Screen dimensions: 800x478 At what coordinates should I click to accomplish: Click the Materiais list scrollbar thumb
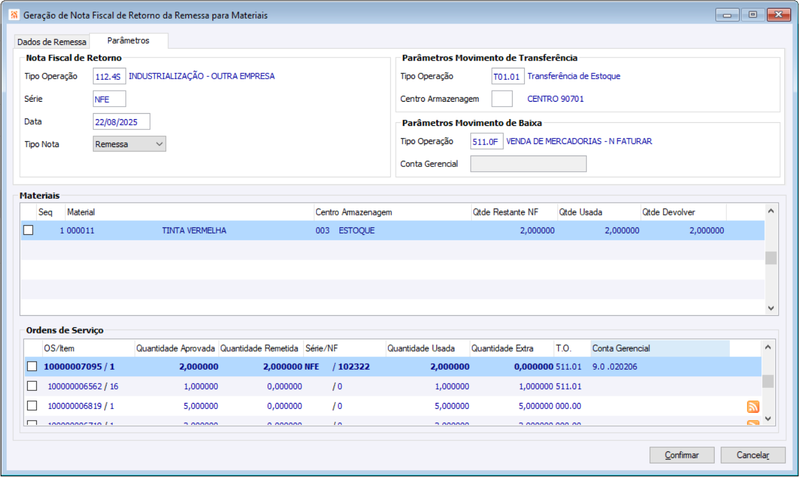tap(771, 258)
